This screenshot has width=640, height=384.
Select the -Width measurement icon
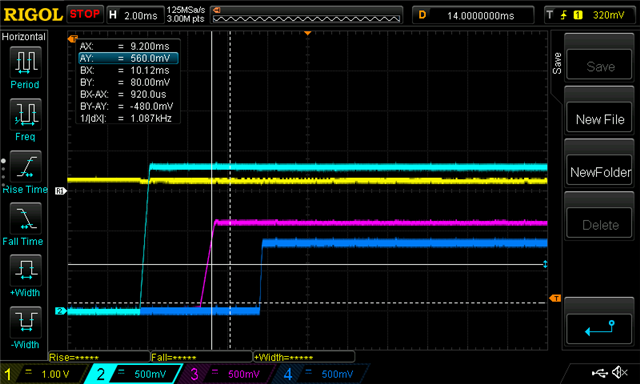25,322
